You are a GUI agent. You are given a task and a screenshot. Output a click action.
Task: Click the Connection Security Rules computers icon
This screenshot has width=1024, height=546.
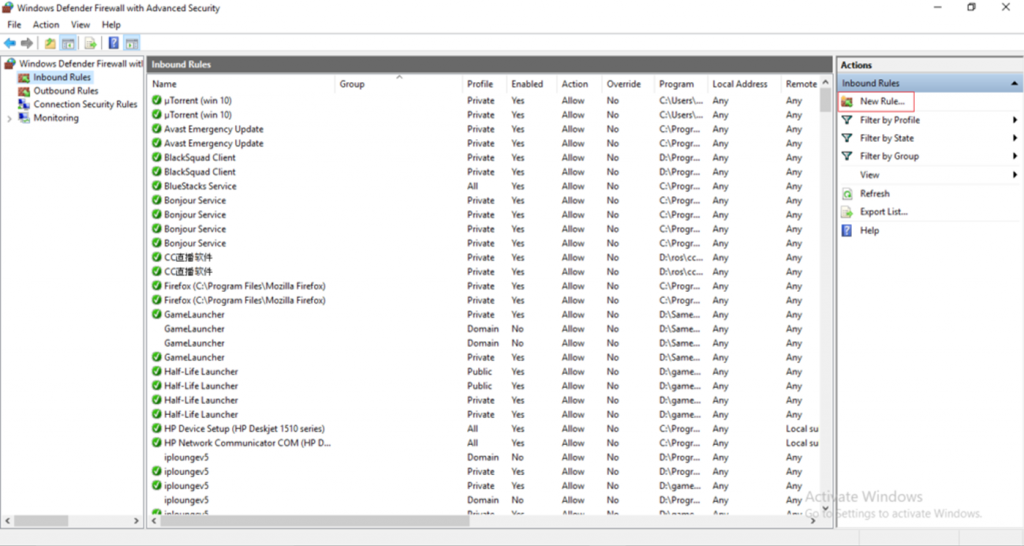click(24, 104)
